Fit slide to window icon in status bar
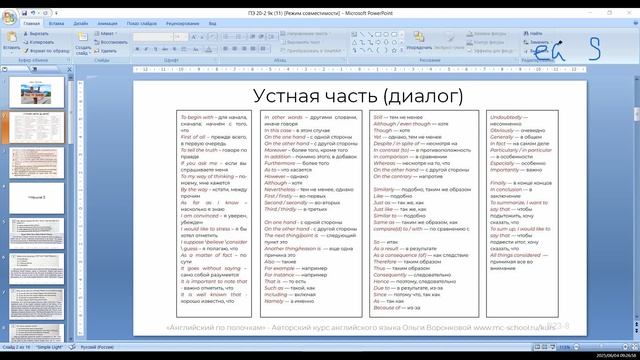 tap(634, 347)
